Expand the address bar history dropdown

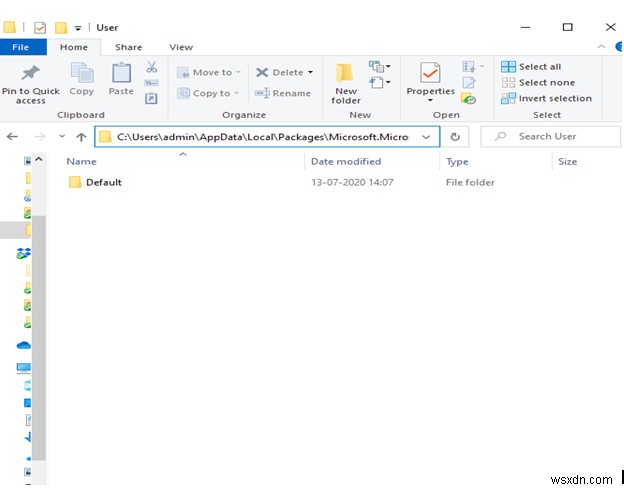pos(426,137)
